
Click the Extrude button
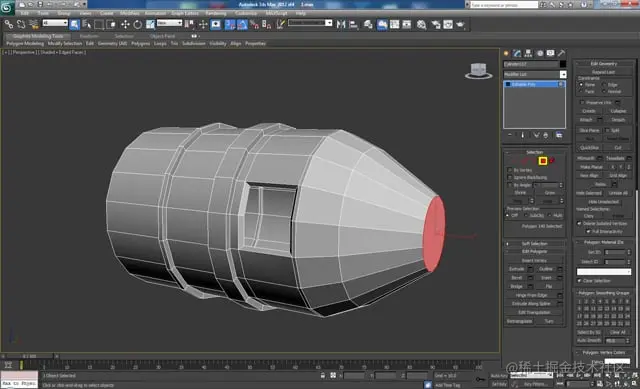(517, 269)
